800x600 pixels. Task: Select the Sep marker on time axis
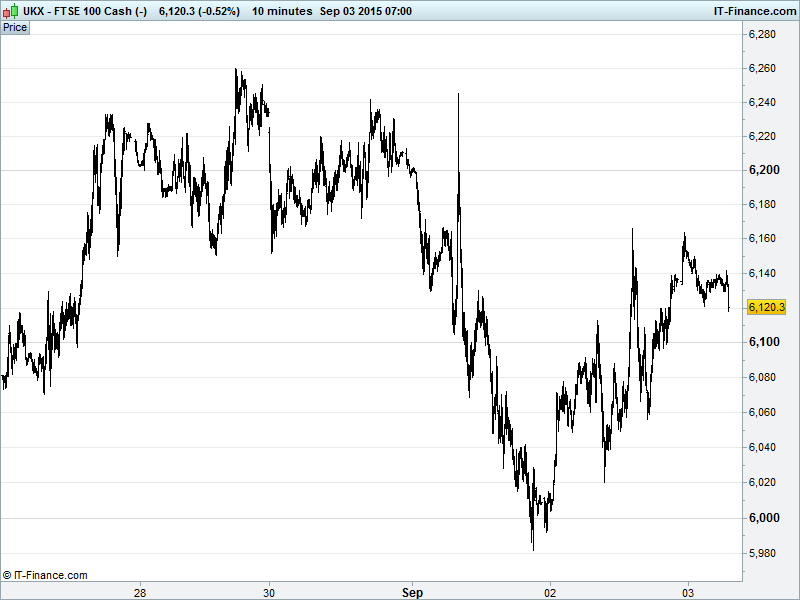(x=410, y=592)
